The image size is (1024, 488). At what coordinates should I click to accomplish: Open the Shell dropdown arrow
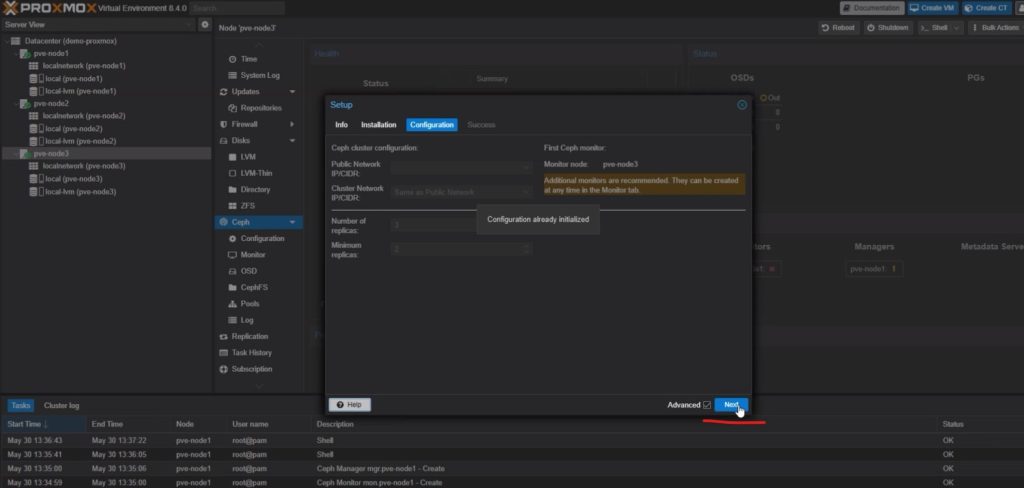(x=957, y=28)
